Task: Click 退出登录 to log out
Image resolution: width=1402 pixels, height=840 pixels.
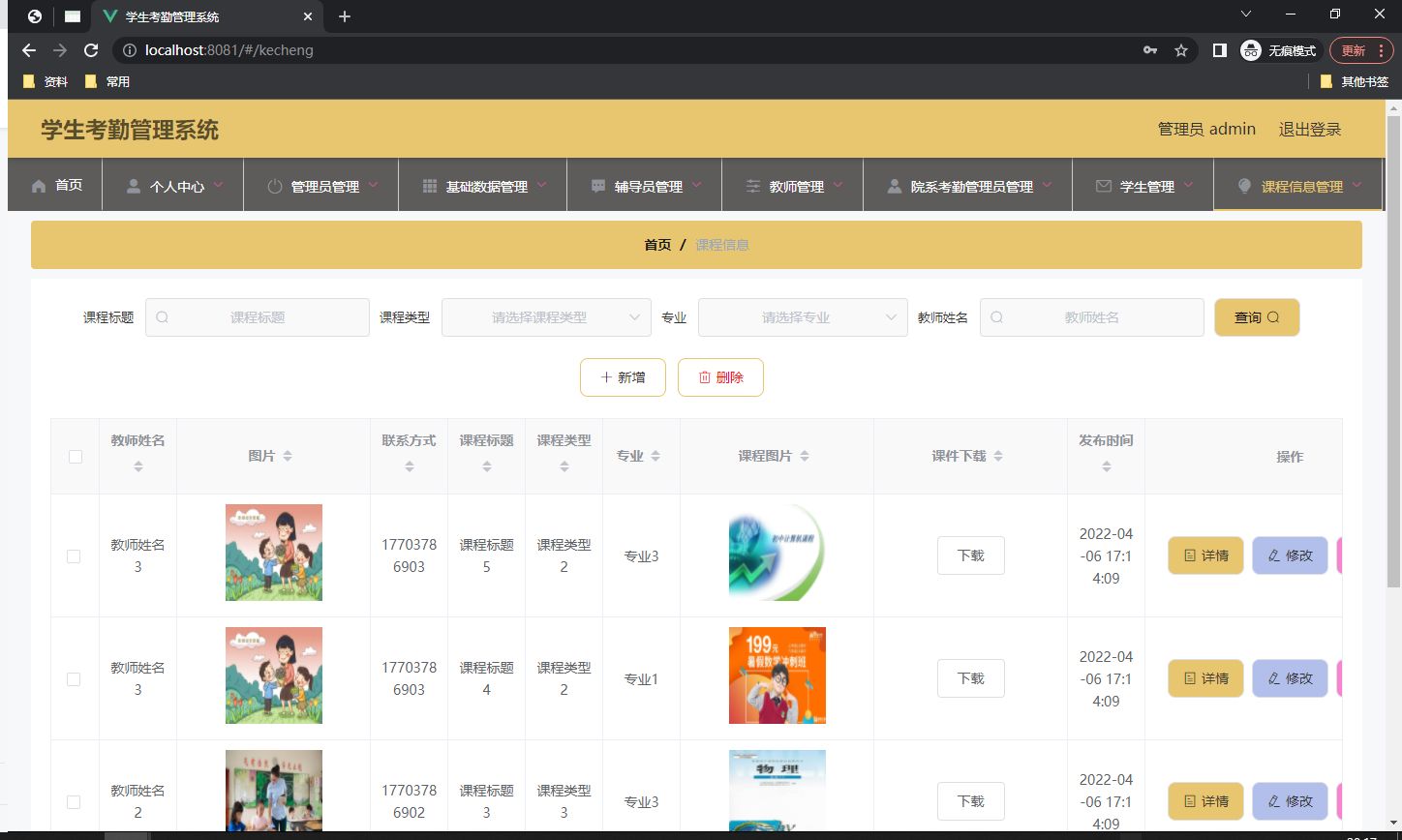Action: pos(1310,129)
